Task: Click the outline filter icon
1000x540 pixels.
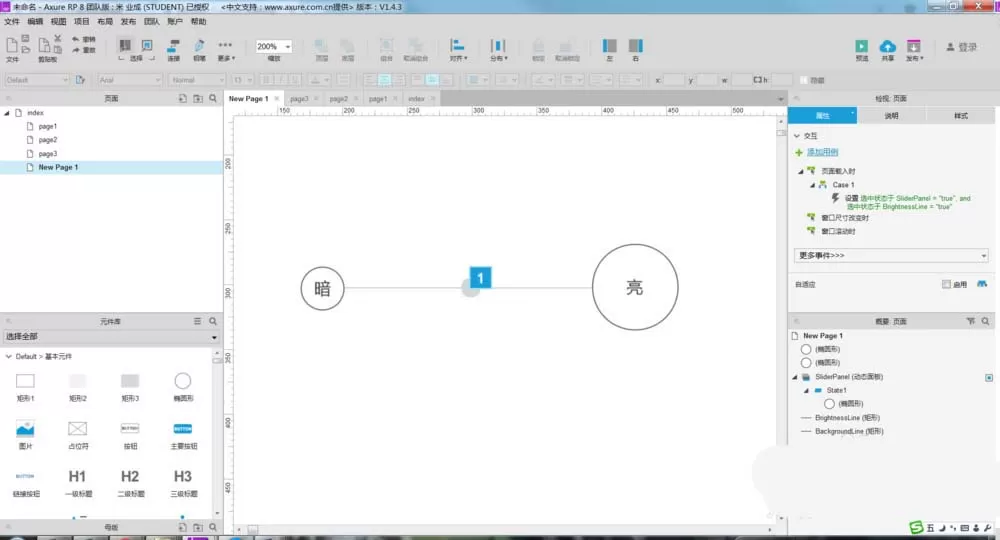Action: (970, 321)
